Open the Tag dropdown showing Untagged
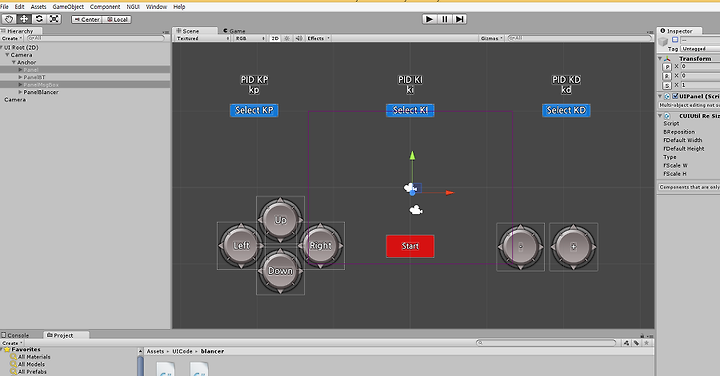720x376 pixels. (700, 49)
